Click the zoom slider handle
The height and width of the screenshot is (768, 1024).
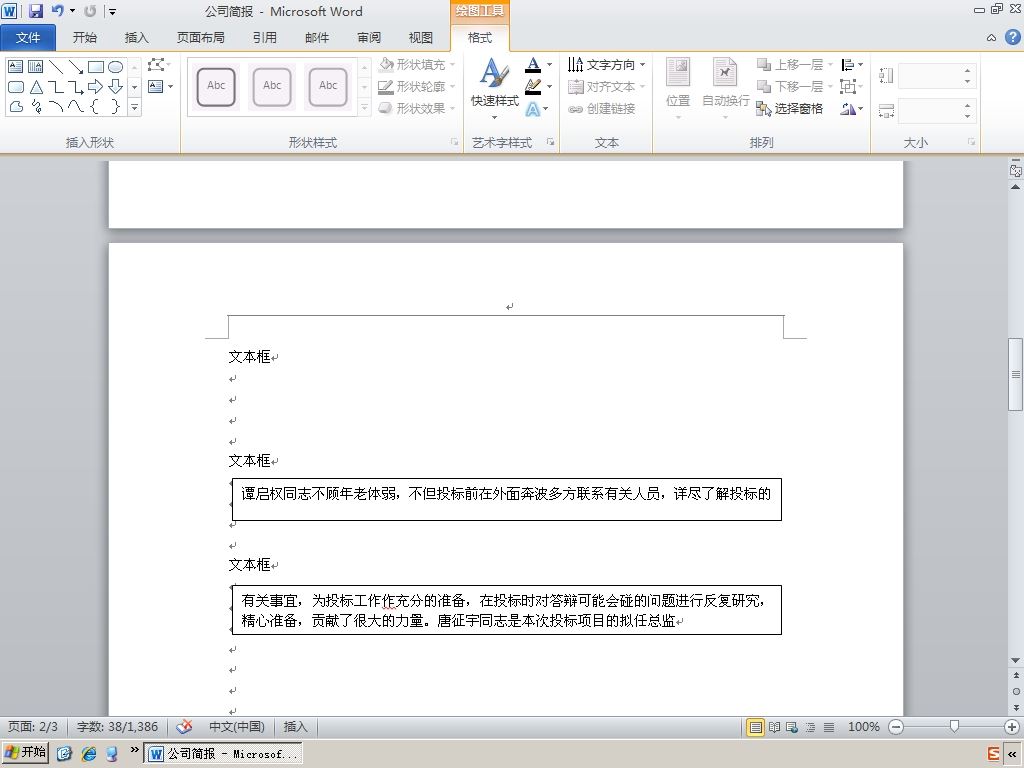tap(954, 726)
